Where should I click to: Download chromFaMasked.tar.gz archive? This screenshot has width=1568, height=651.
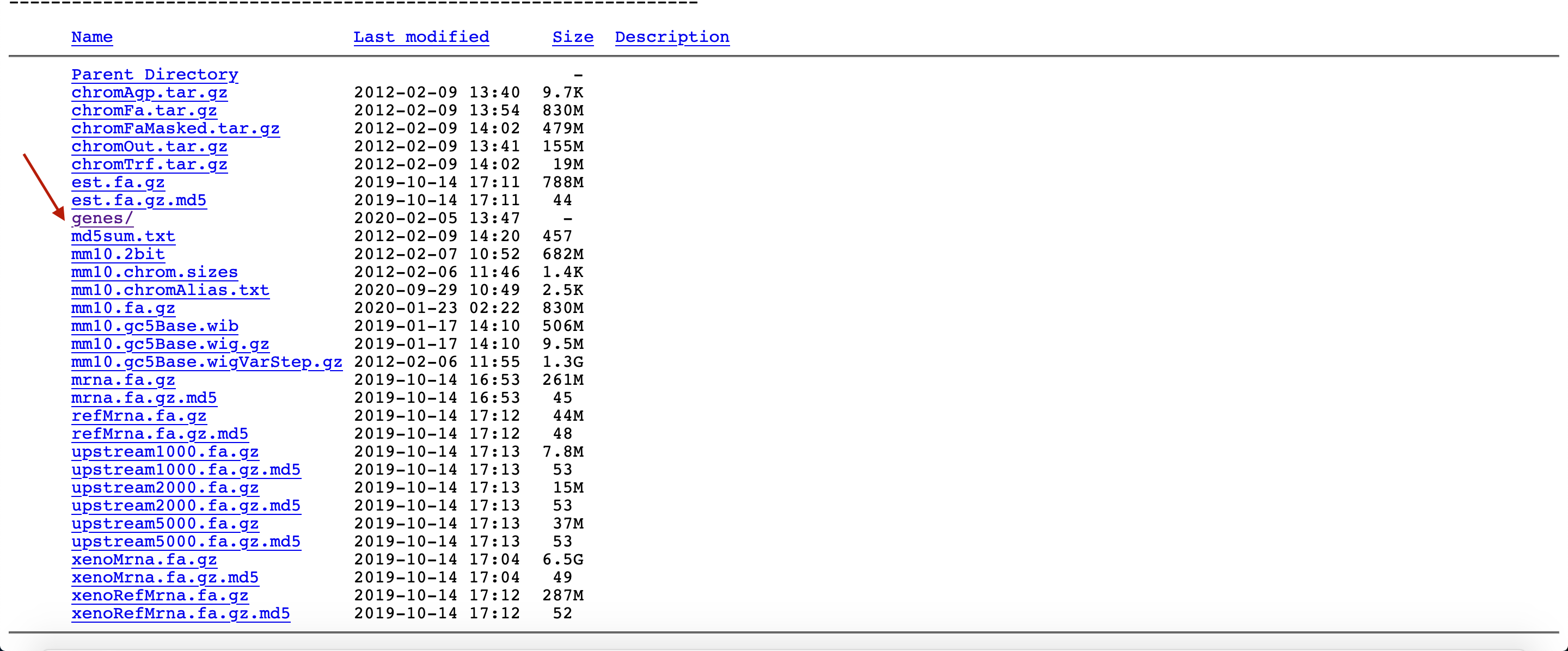point(175,128)
